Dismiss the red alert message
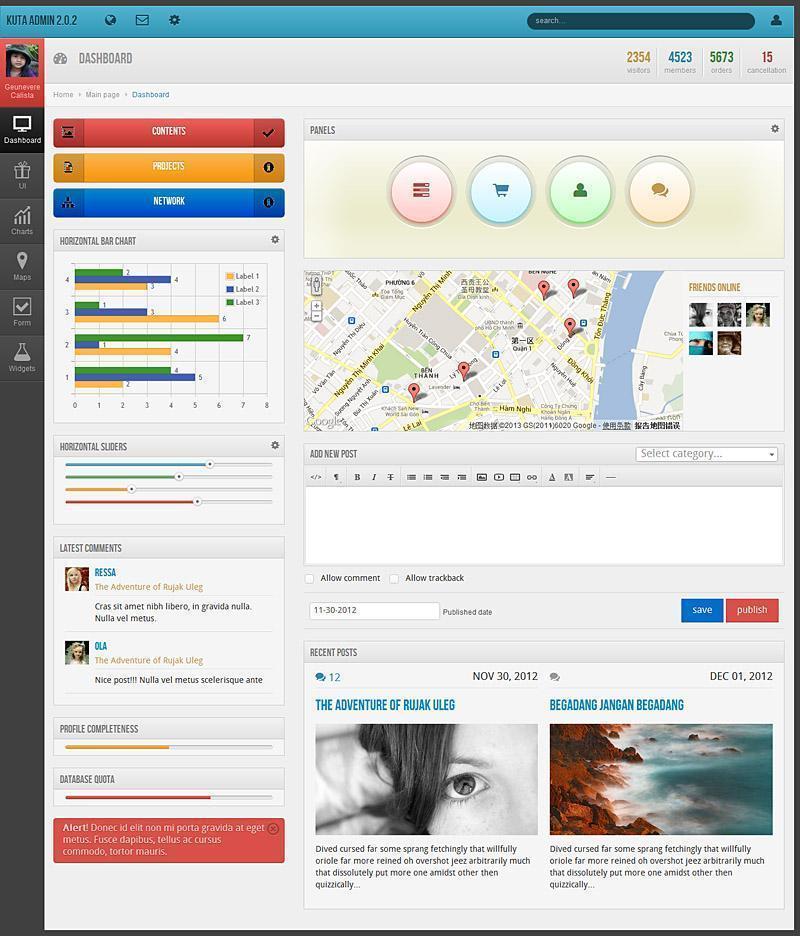800x936 pixels. (x=273, y=829)
